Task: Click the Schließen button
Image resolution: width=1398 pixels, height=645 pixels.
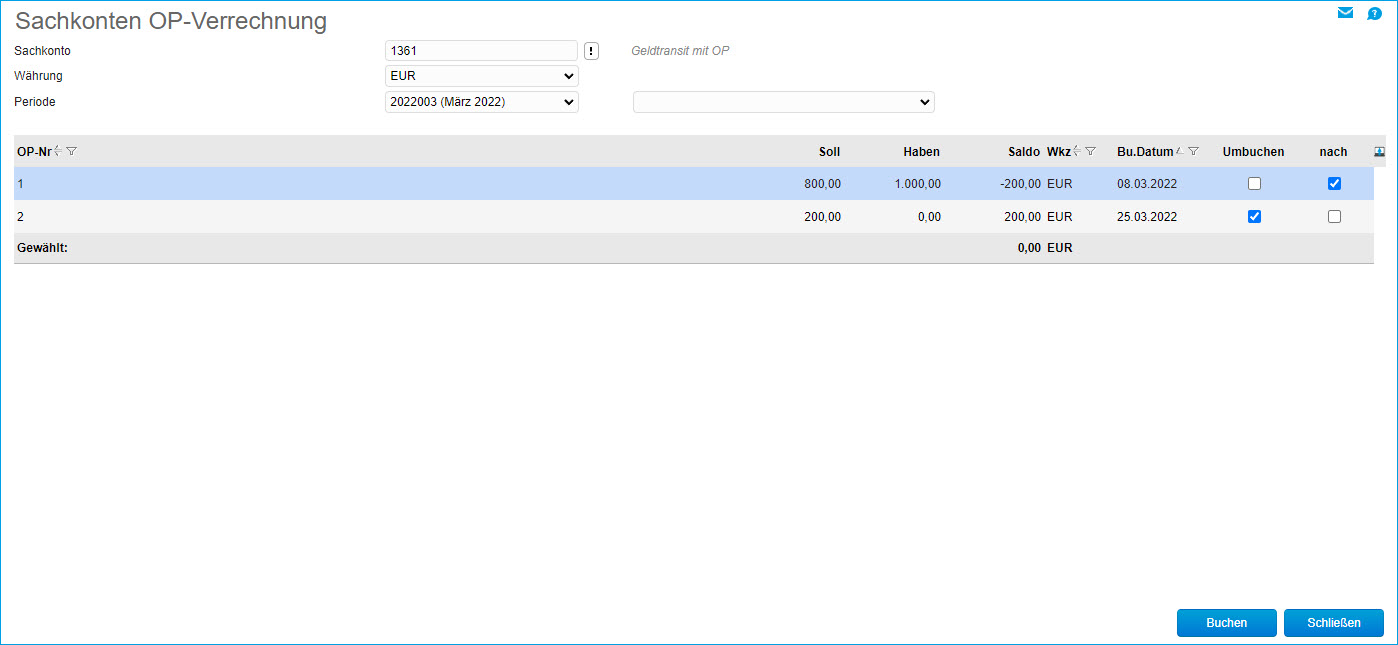Action: pyautogui.click(x=1333, y=623)
